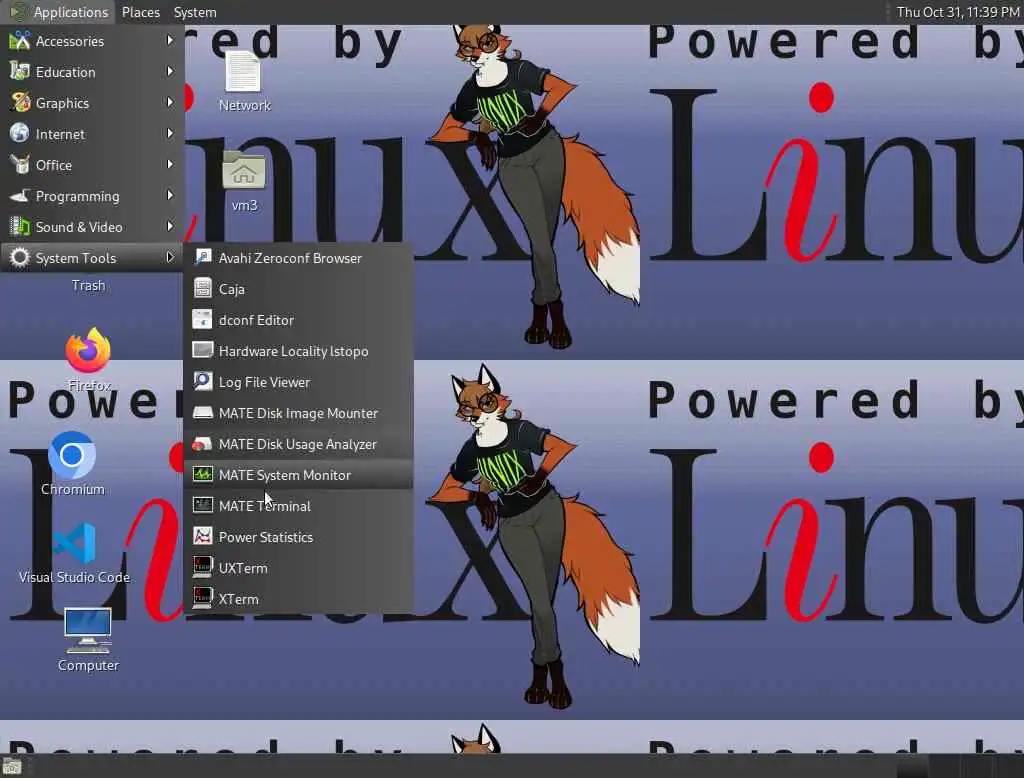The height and width of the screenshot is (778, 1024).
Task: Click the Office category icon
Action: (20, 165)
